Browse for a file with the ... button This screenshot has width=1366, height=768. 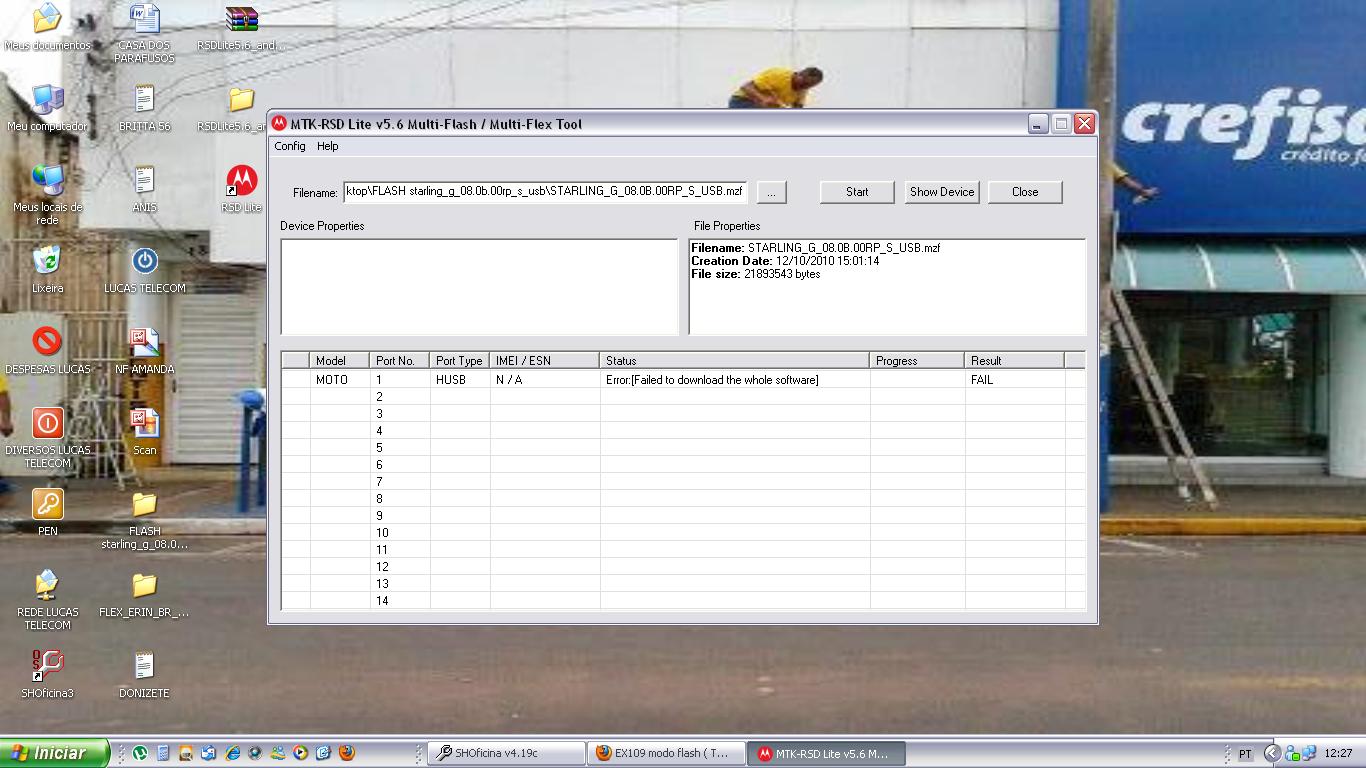click(772, 192)
